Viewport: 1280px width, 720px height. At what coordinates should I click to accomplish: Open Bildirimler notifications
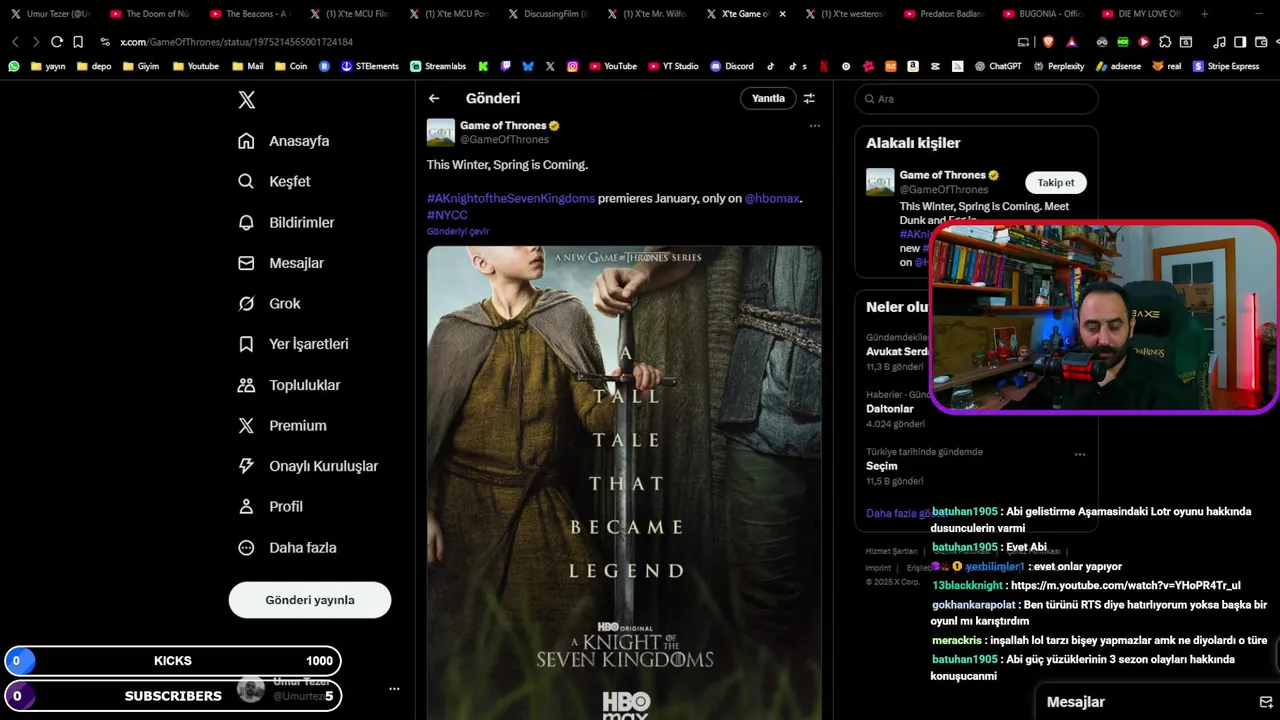(x=286, y=222)
